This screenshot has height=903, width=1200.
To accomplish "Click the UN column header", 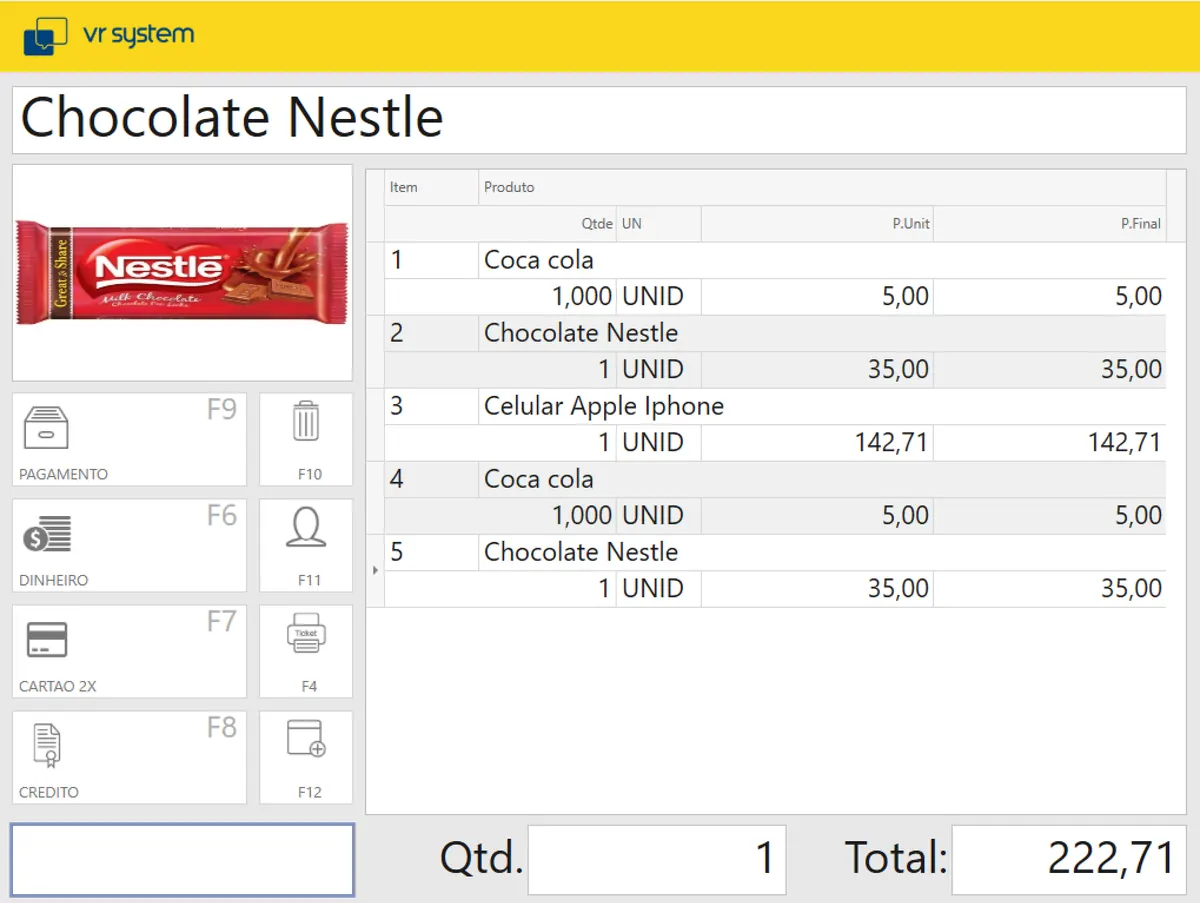I will (x=659, y=224).
